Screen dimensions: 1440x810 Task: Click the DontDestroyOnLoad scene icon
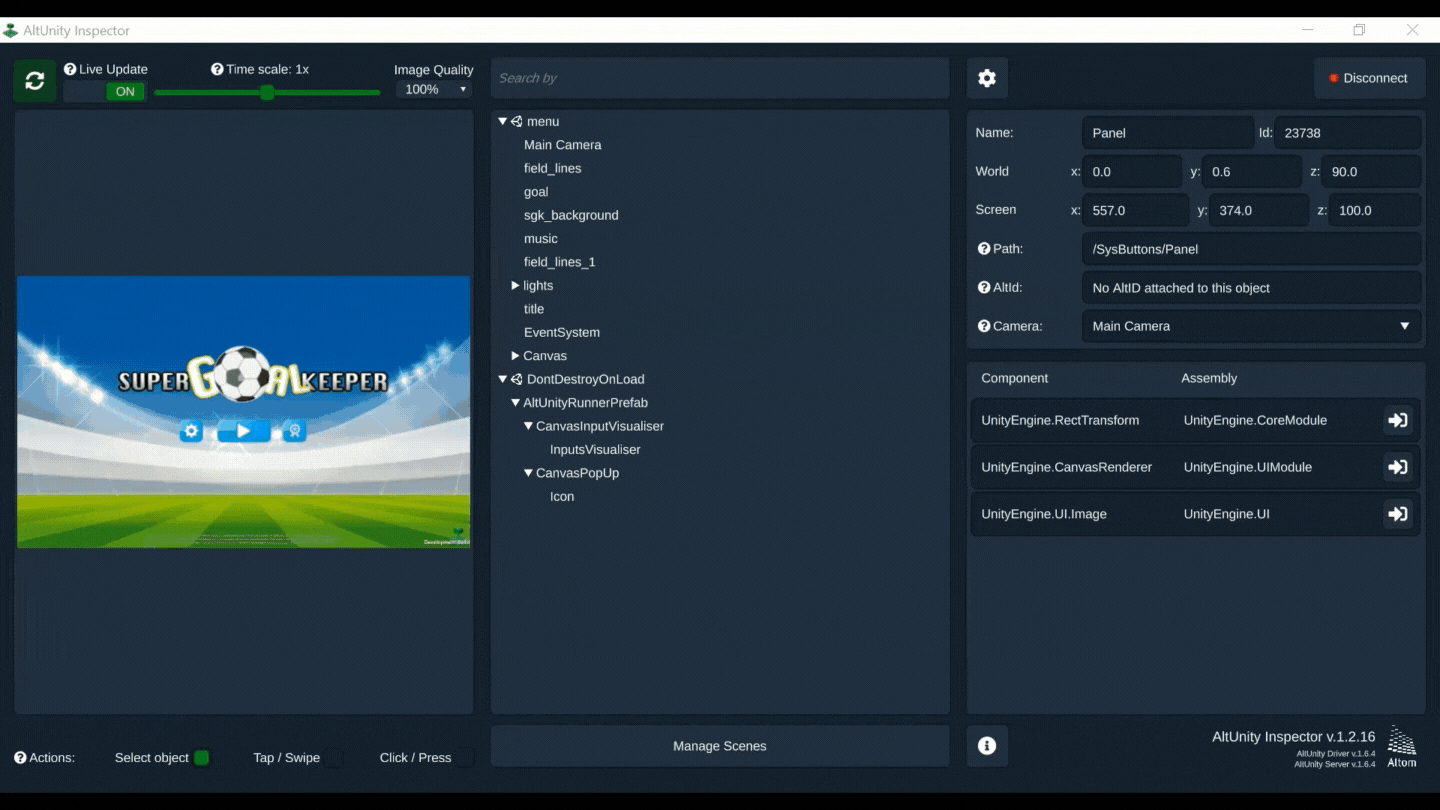point(517,380)
